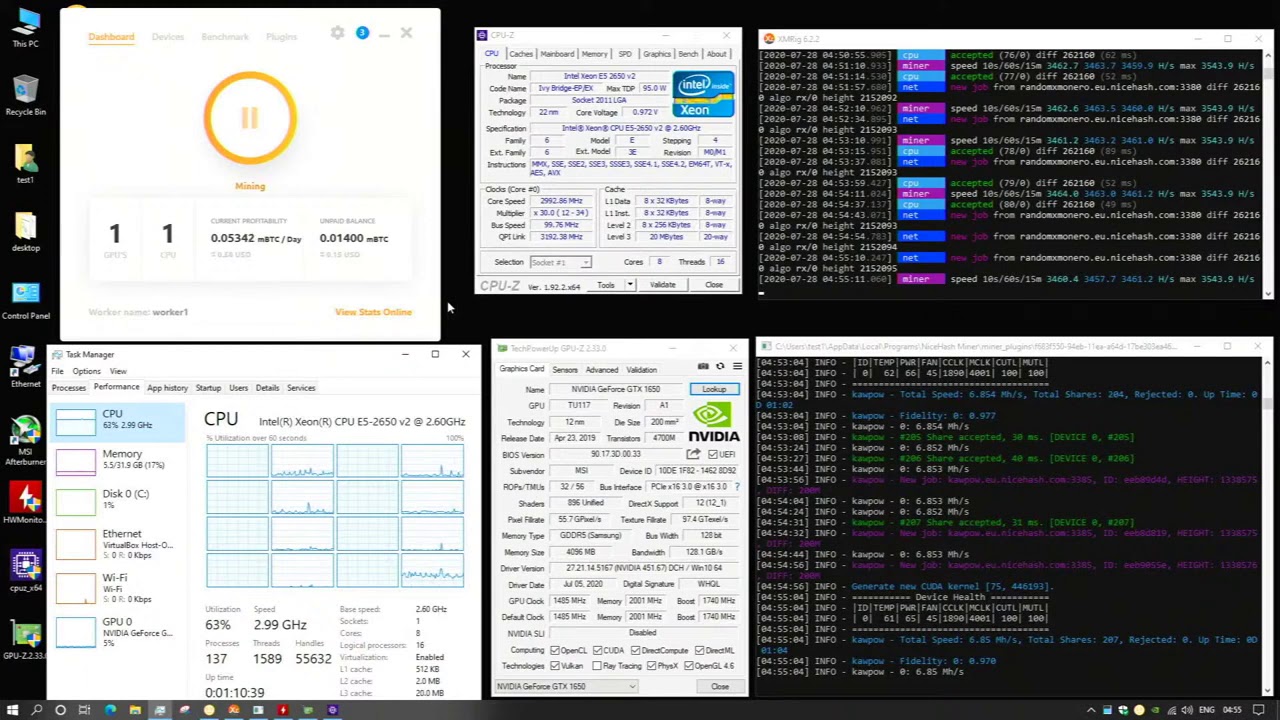
Task: Toggle the CUDA checkbox in GPU-Z
Action: click(597, 650)
